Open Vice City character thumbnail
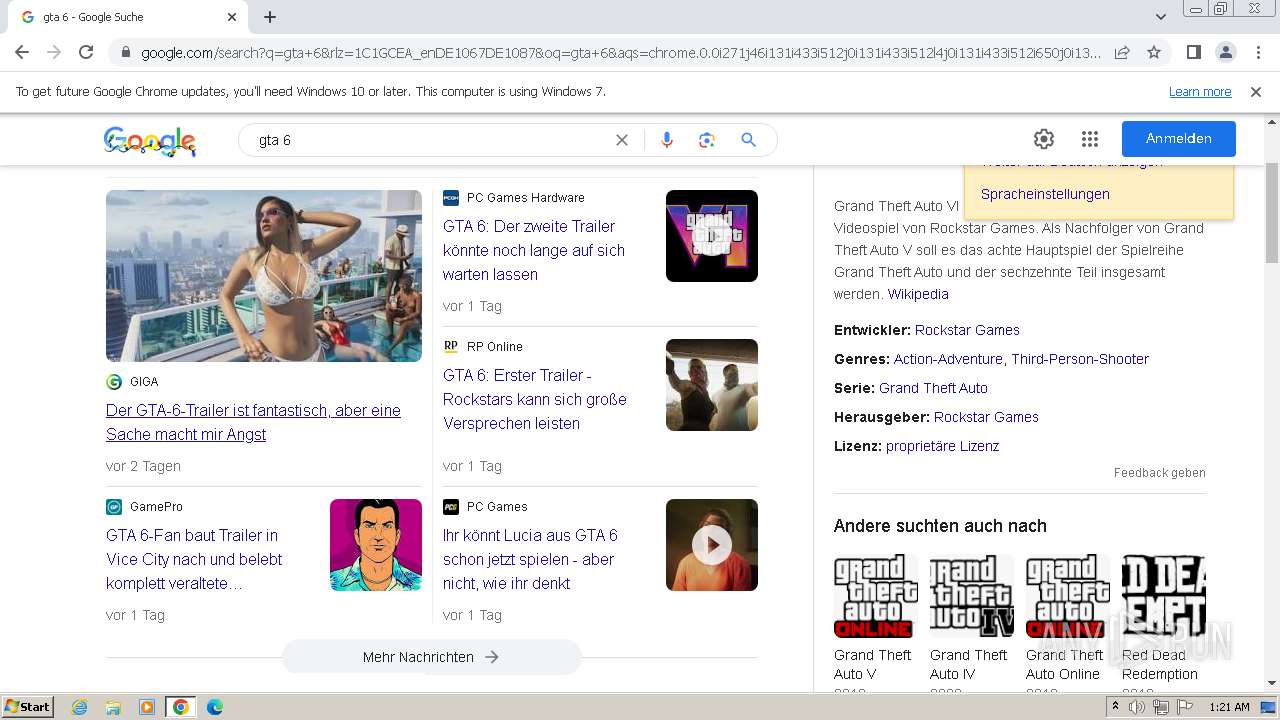 pyautogui.click(x=376, y=545)
